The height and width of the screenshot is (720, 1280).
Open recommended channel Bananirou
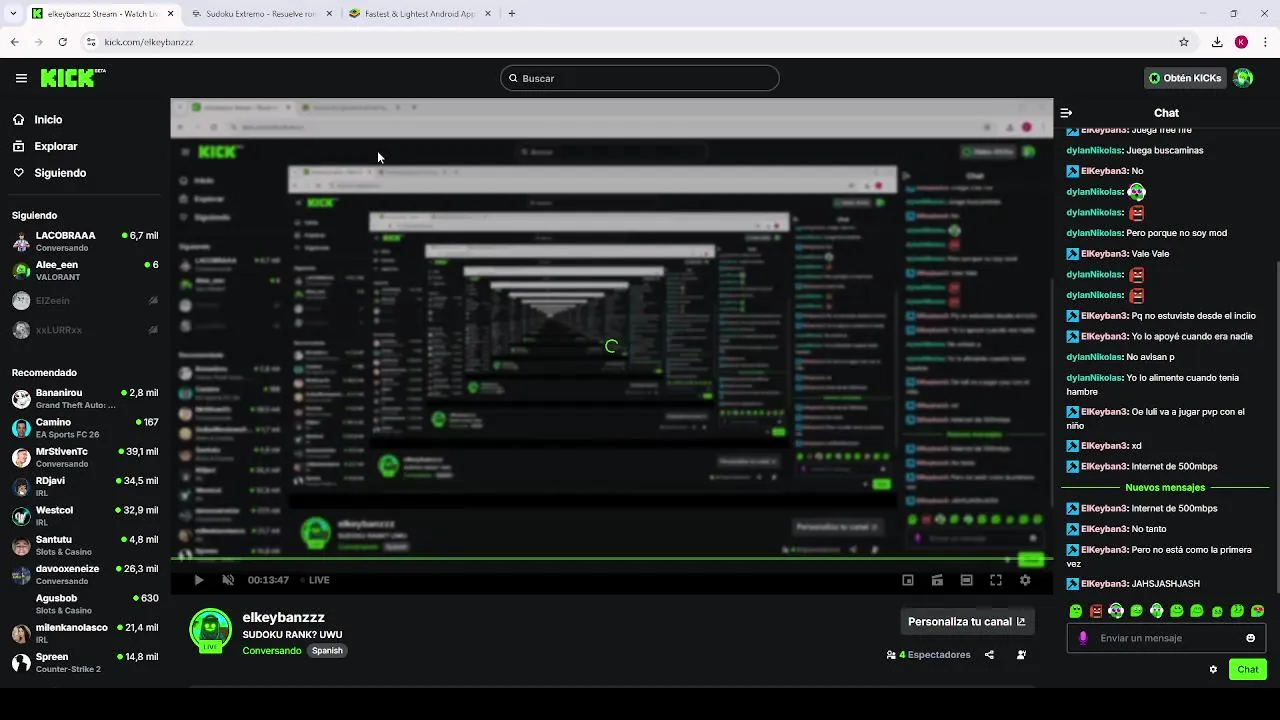[x=85, y=398]
